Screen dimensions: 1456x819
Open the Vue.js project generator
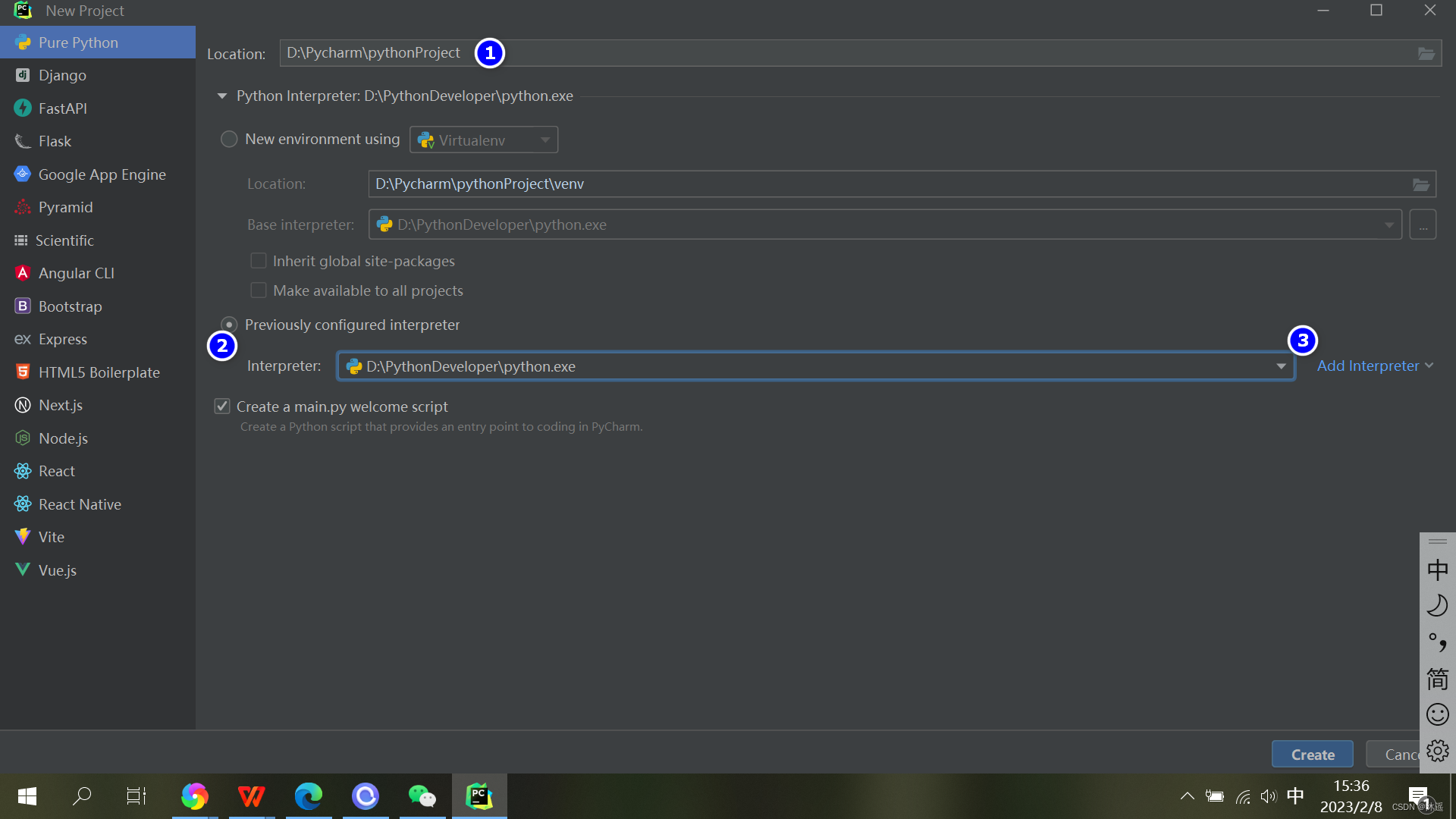coord(57,570)
